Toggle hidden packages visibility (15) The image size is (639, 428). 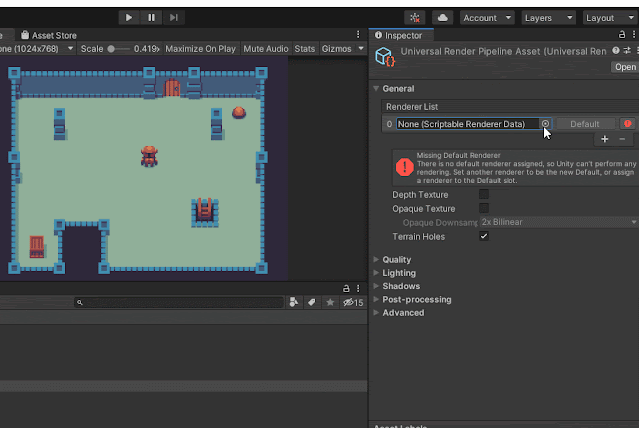(x=353, y=302)
